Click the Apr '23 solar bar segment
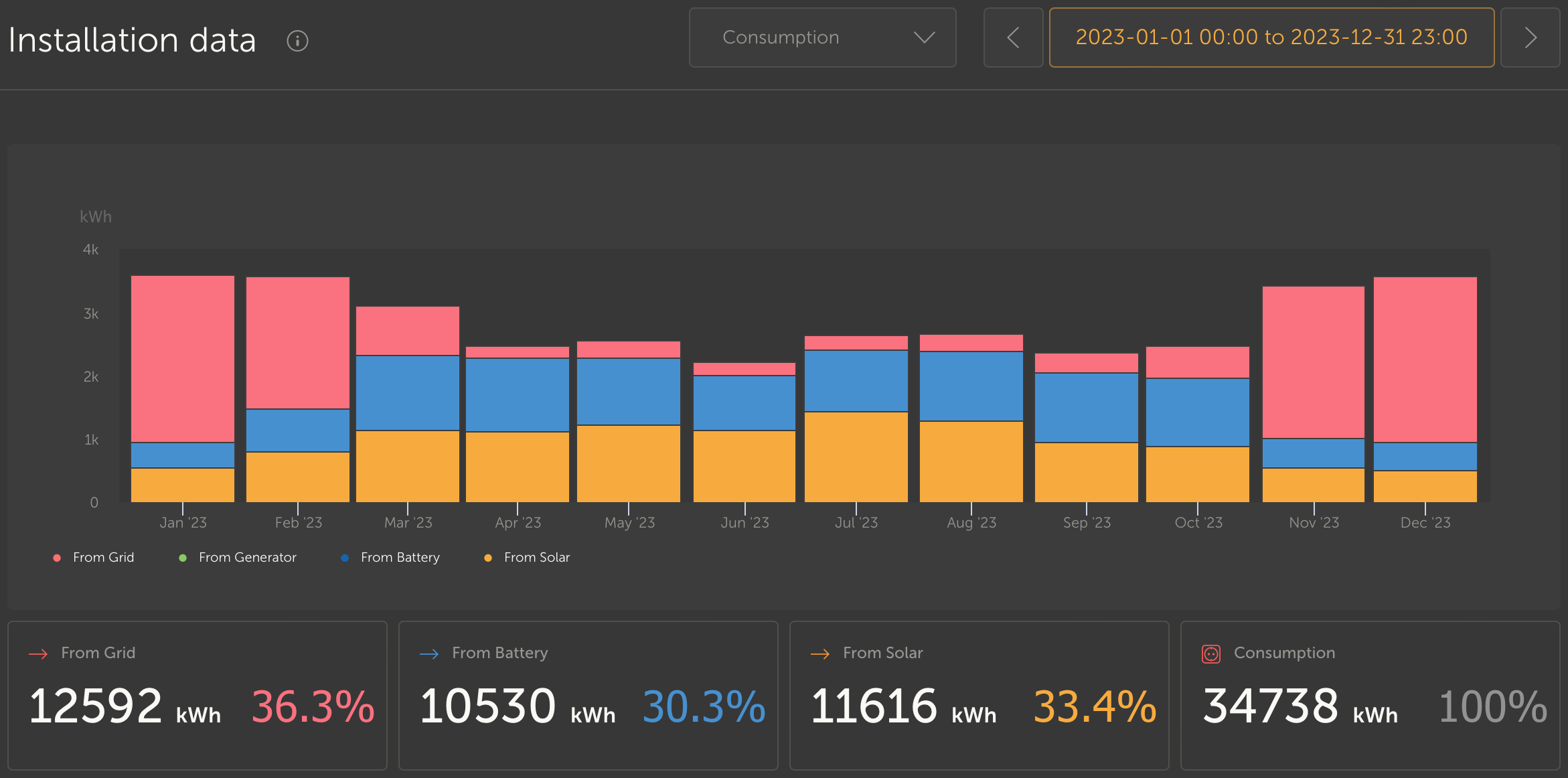 518,467
